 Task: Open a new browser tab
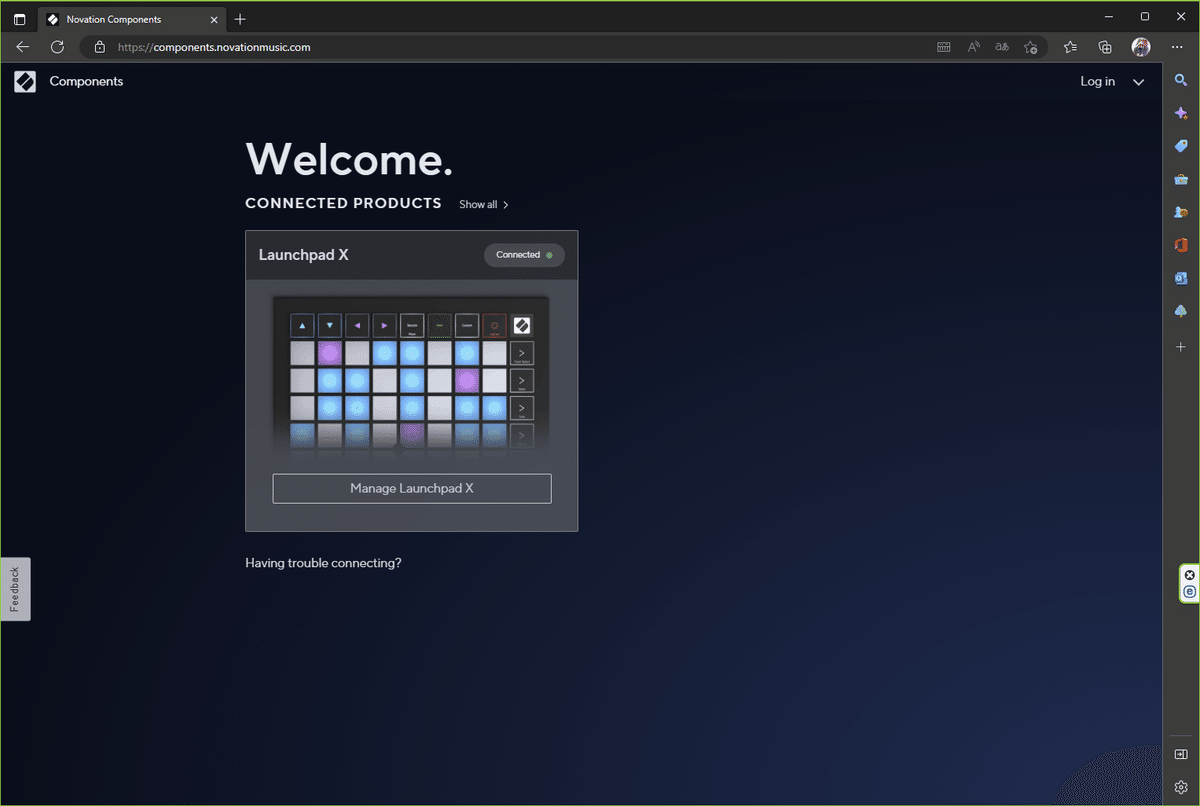click(x=240, y=19)
